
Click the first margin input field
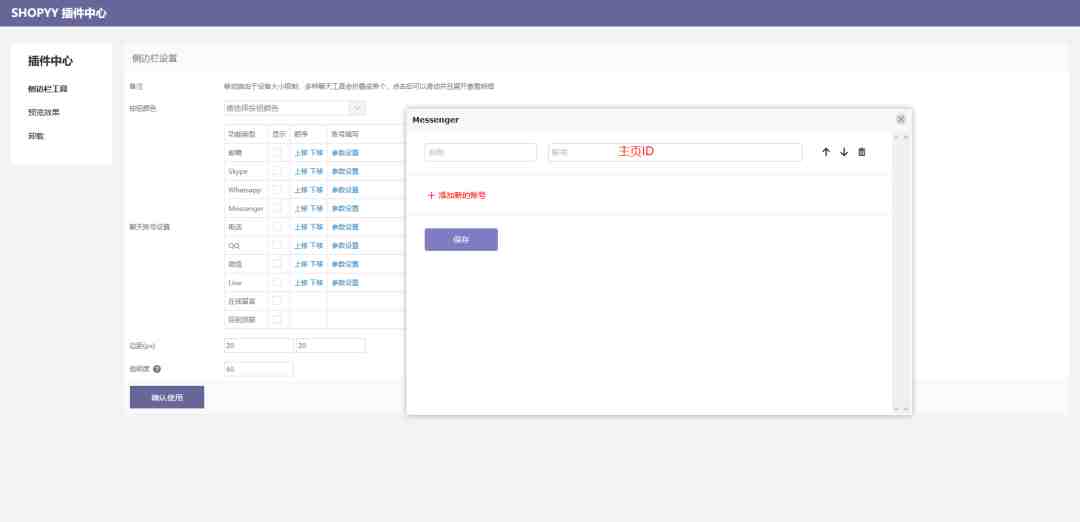click(258, 346)
